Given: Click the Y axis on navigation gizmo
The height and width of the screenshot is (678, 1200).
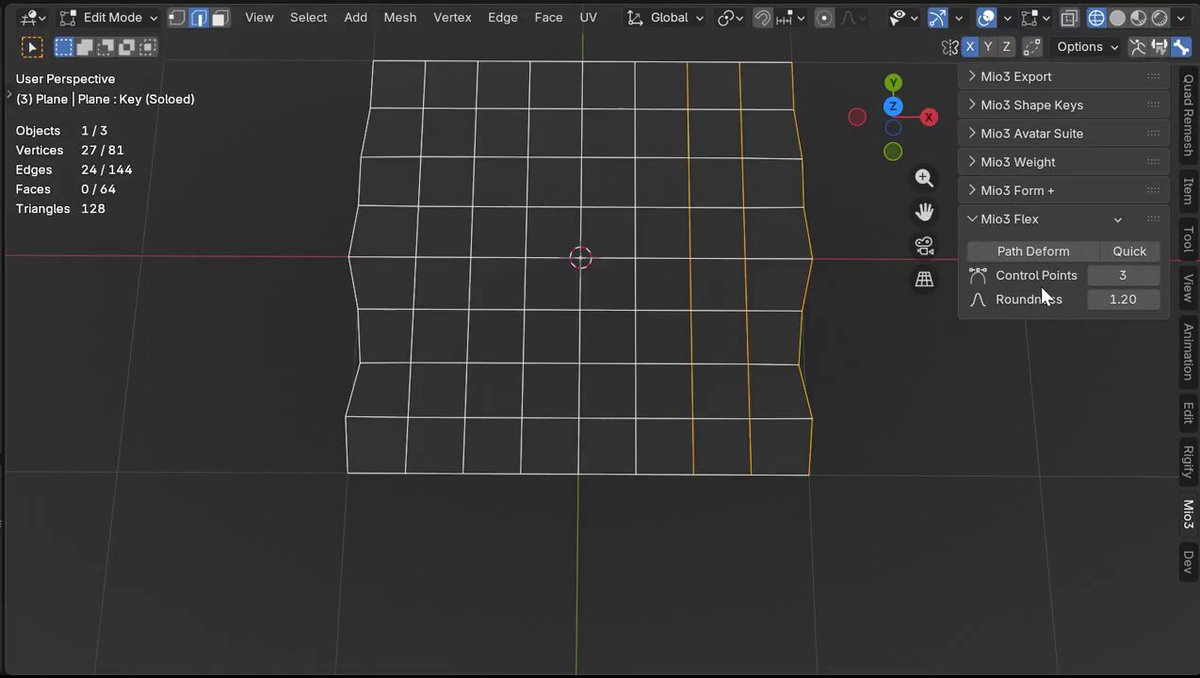Looking at the screenshot, I should 893,83.
